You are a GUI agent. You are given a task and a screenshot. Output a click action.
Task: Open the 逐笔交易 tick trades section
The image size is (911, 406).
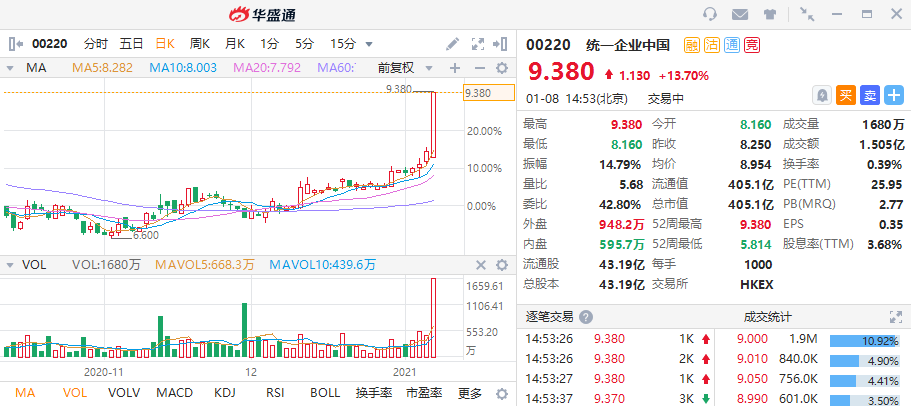550,317
